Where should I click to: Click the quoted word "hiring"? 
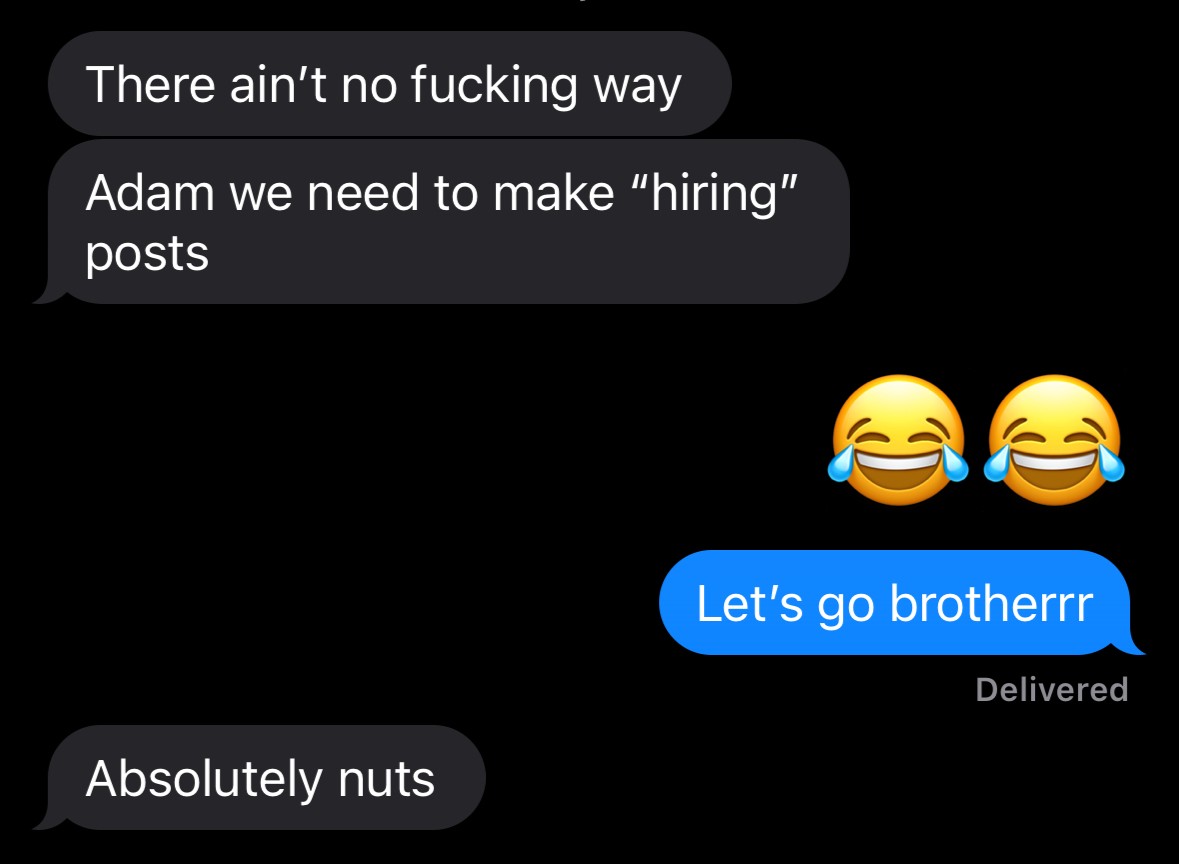(713, 193)
